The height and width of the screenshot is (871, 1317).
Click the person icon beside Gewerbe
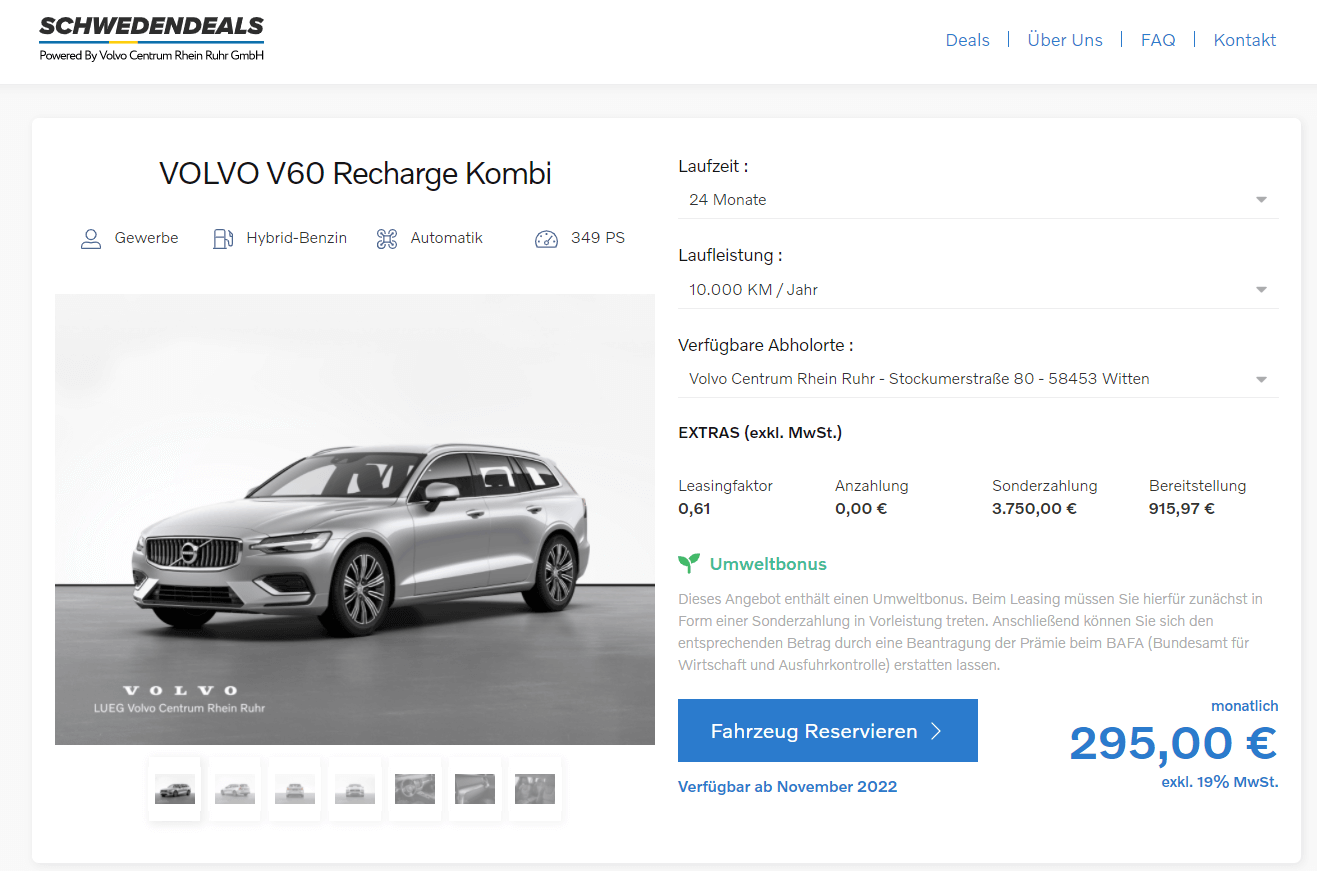click(91, 239)
